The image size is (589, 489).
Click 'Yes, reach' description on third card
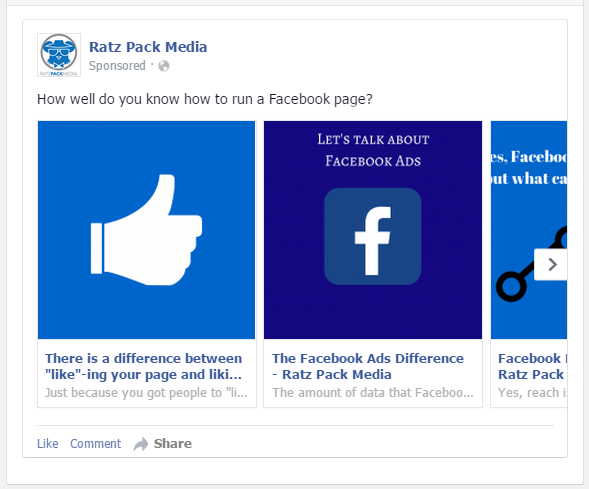click(532, 392)
